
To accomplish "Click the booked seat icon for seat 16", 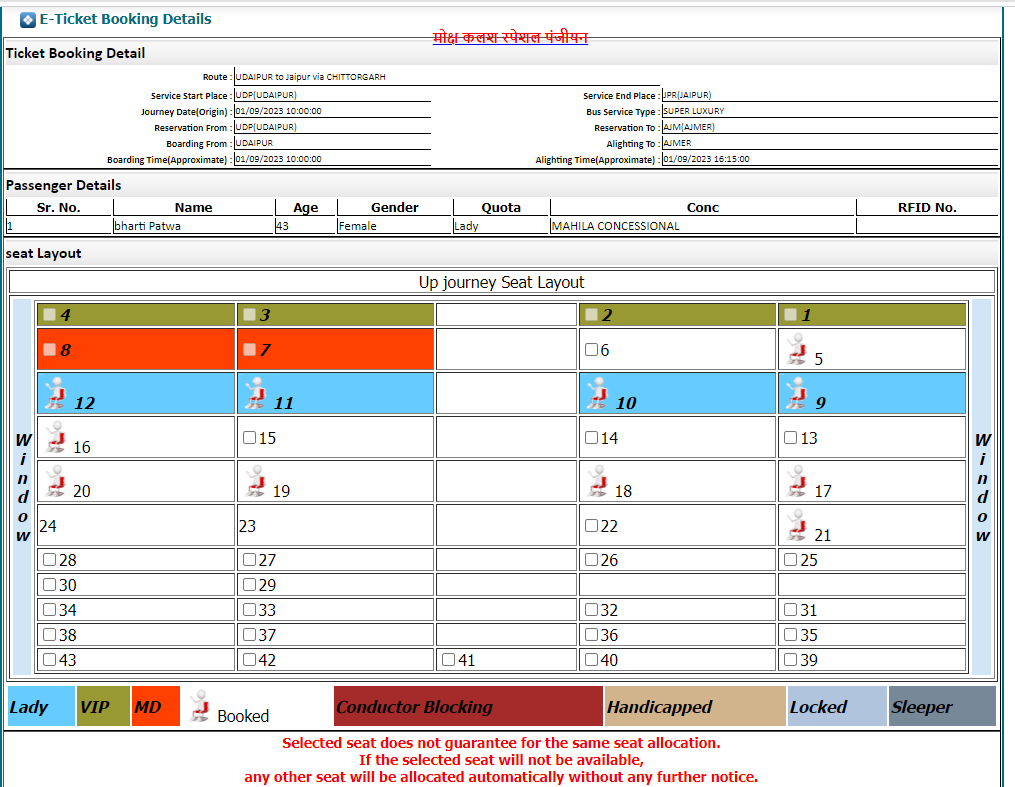I will [56, 438].
